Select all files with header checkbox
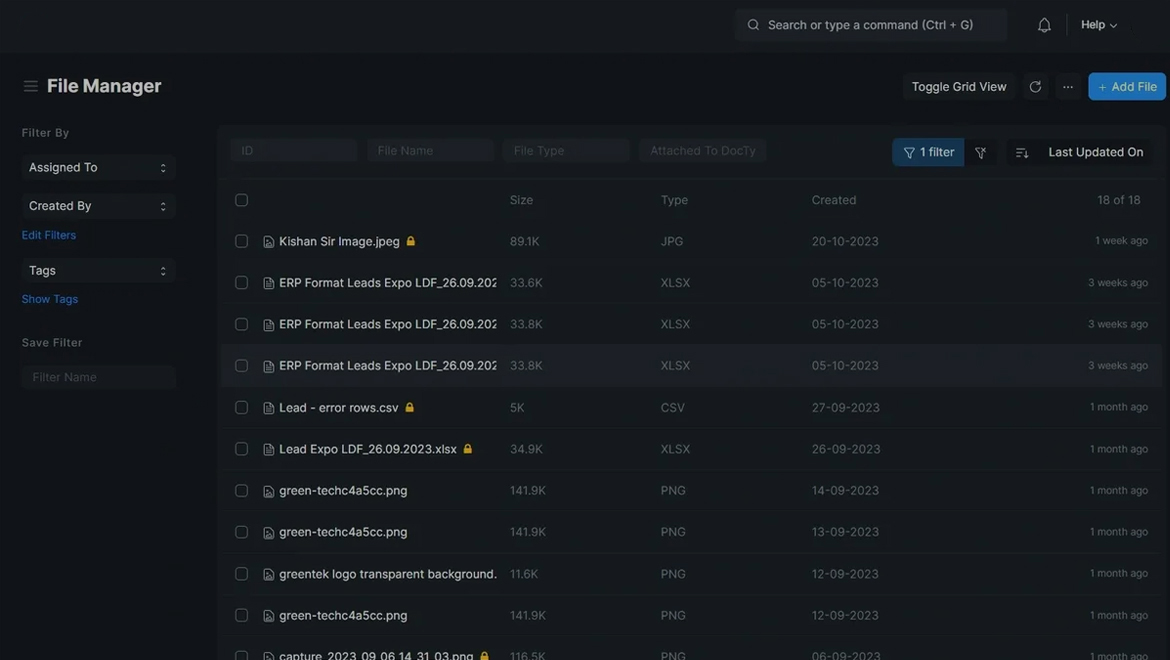This screenshot has height=660, width=1170. coord(241,200)
